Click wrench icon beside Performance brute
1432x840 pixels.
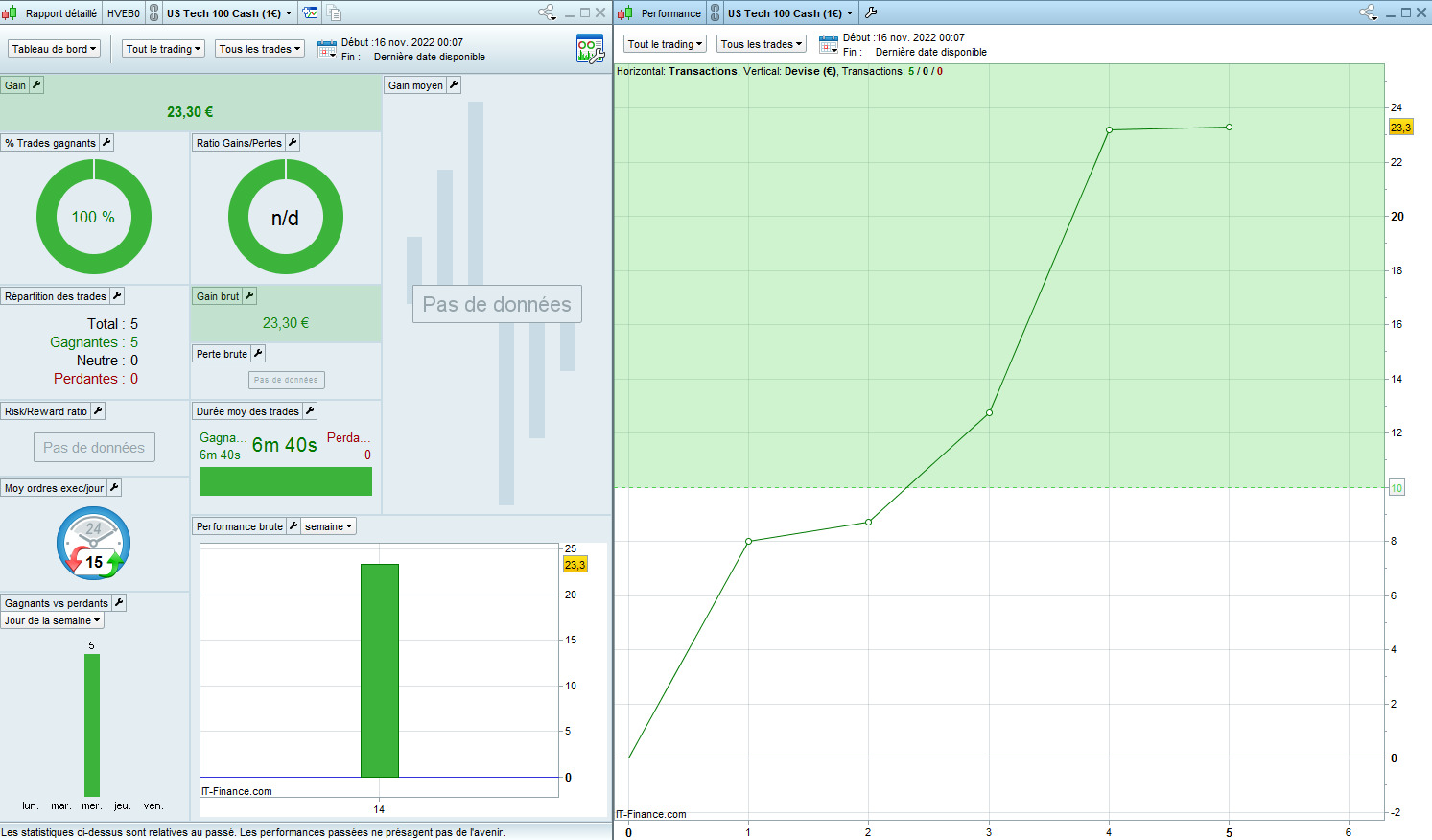(293, 526)
